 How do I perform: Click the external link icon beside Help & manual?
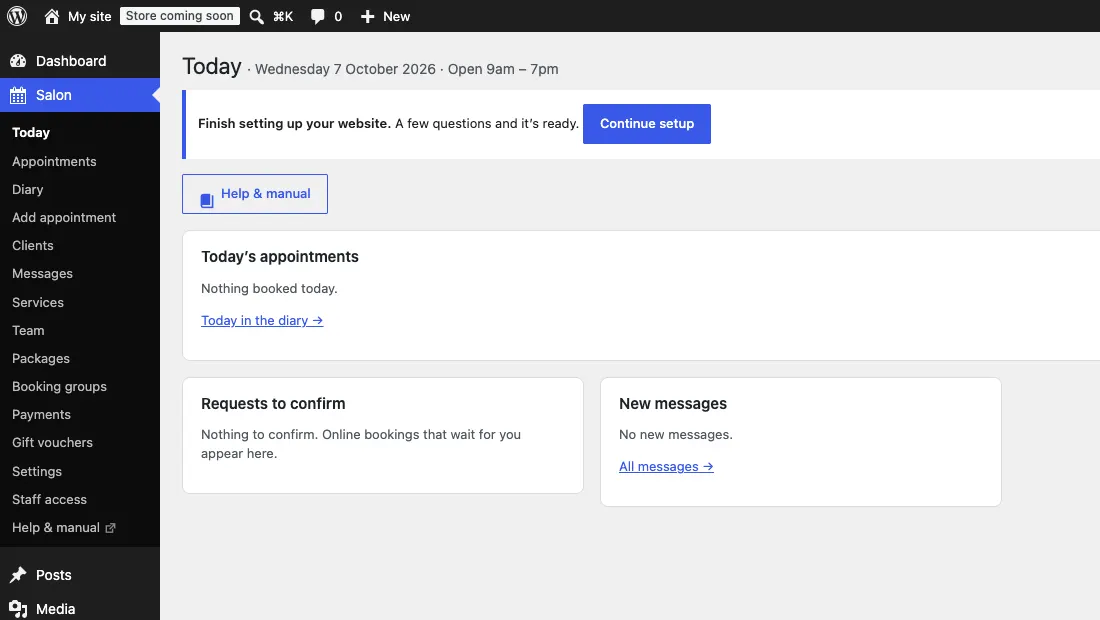coord(110,528)
